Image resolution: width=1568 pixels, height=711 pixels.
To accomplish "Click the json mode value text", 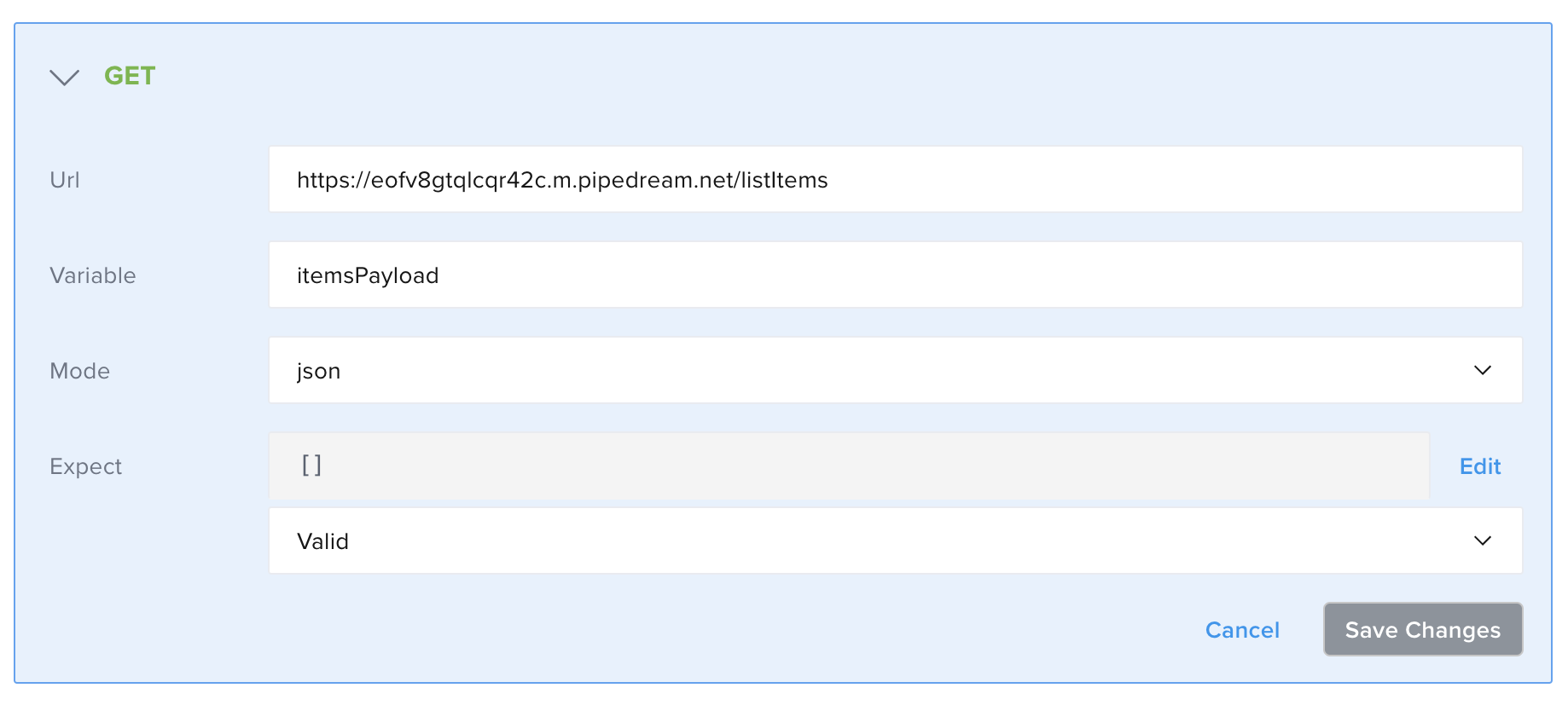I will pyautogui.click(x=318, y=371).
